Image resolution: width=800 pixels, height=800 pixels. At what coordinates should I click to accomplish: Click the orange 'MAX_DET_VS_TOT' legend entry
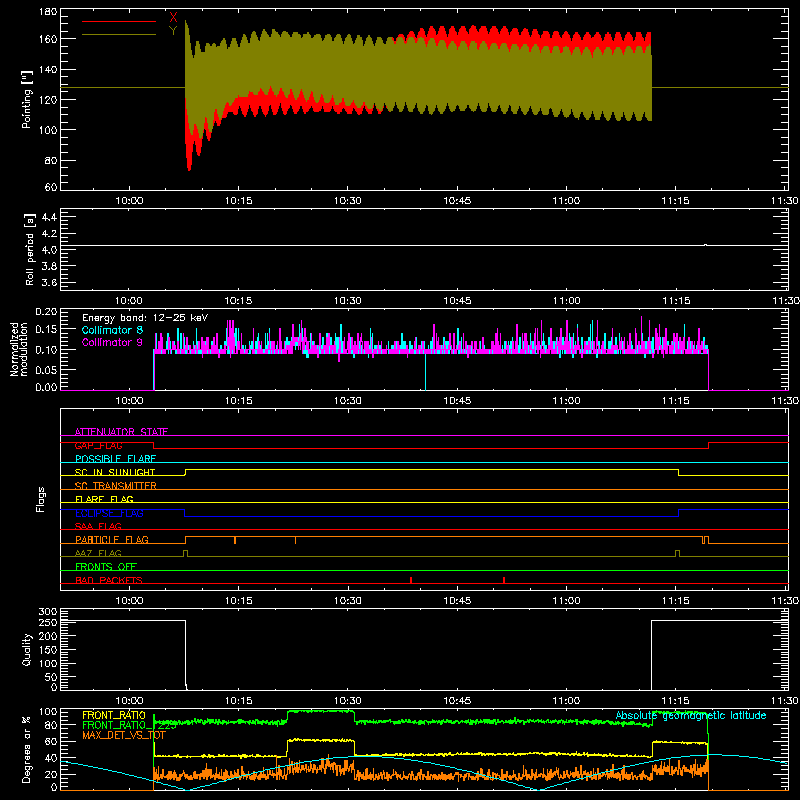(123, 735)
